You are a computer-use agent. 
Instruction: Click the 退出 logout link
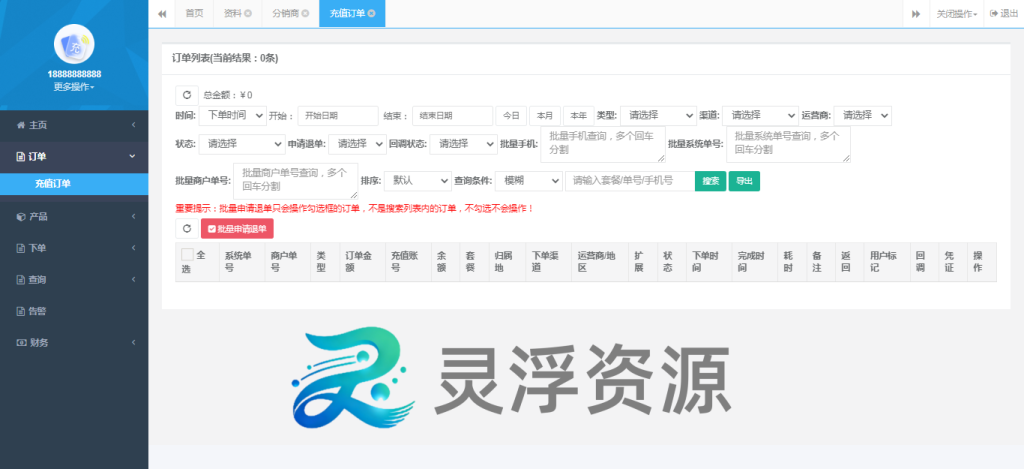point(1004,14)
